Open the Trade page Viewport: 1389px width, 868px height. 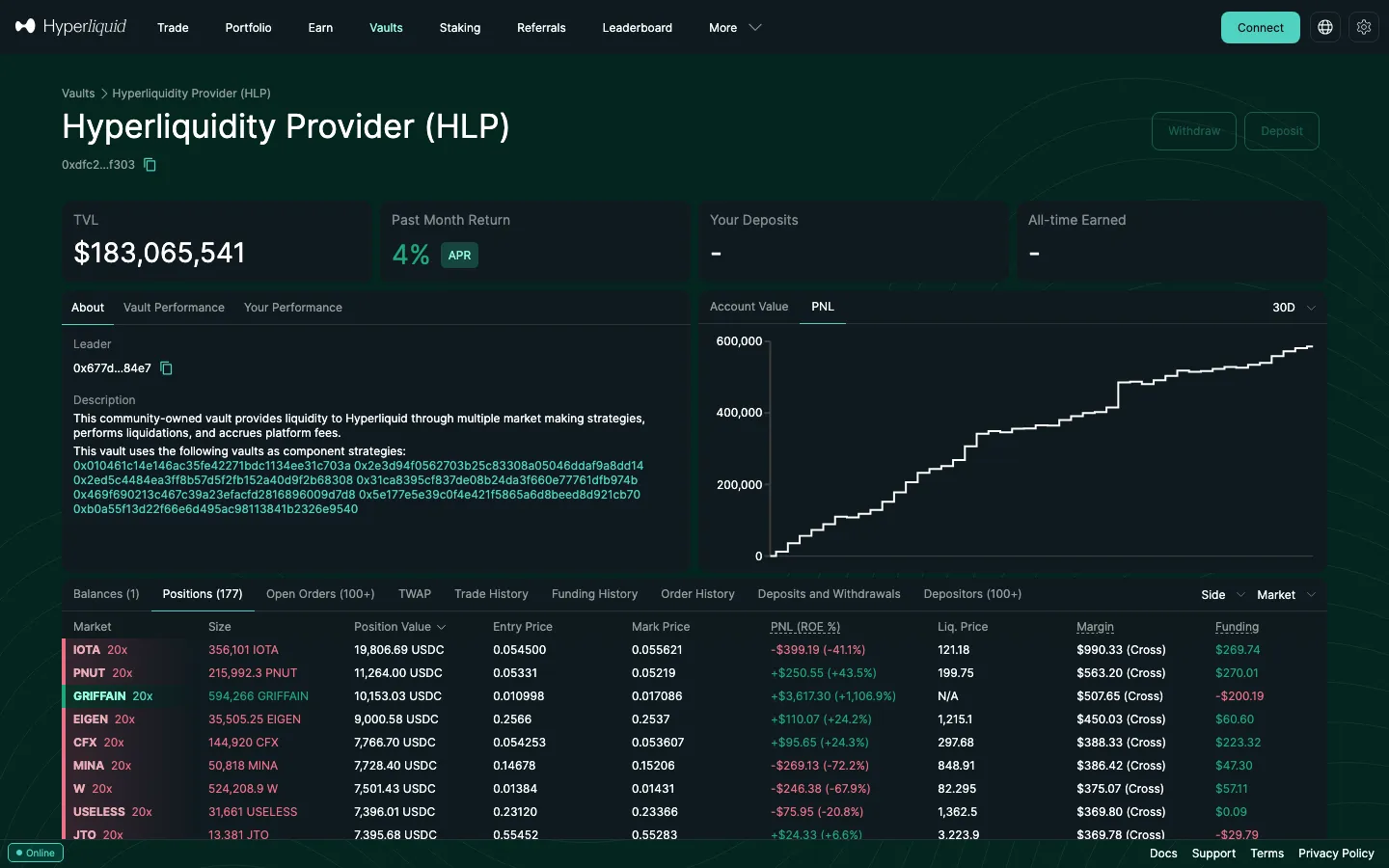(173, 28)
